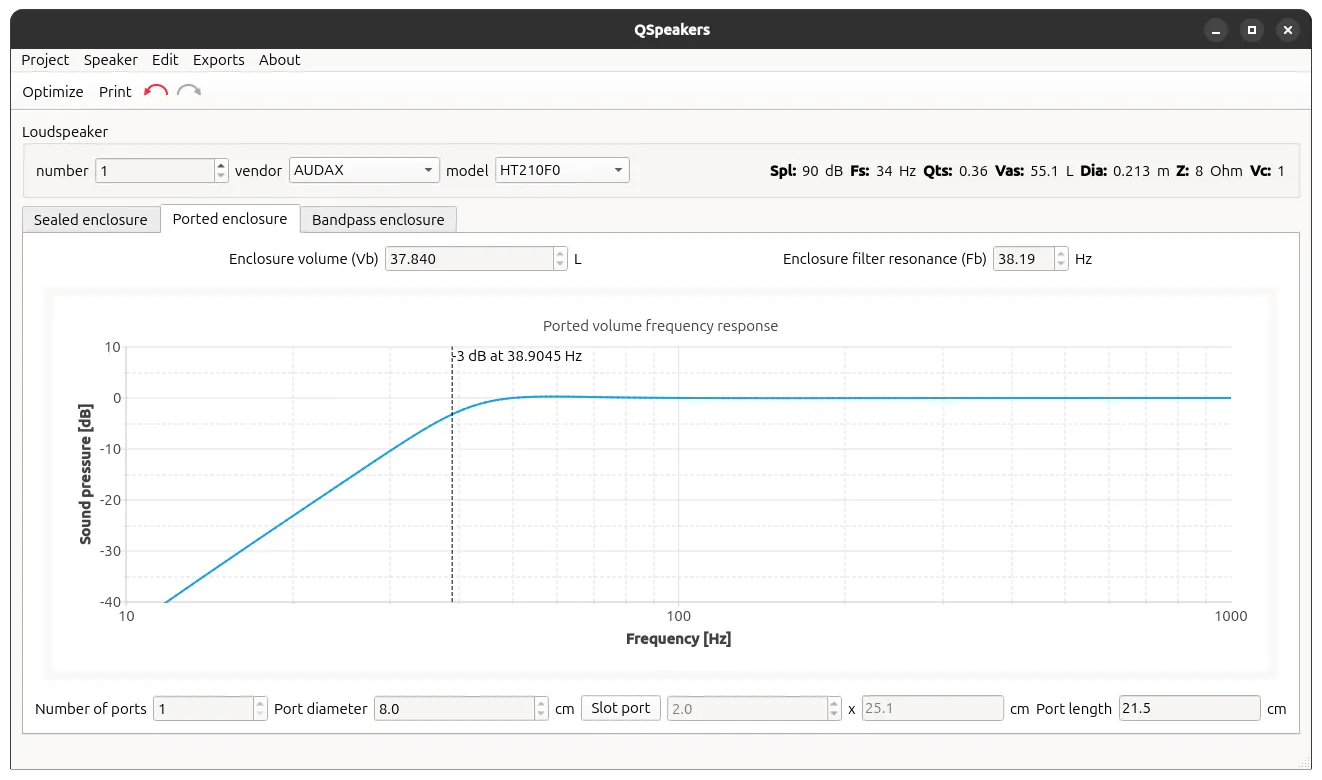Click the Optimize toolbar button

pos(53,92)
